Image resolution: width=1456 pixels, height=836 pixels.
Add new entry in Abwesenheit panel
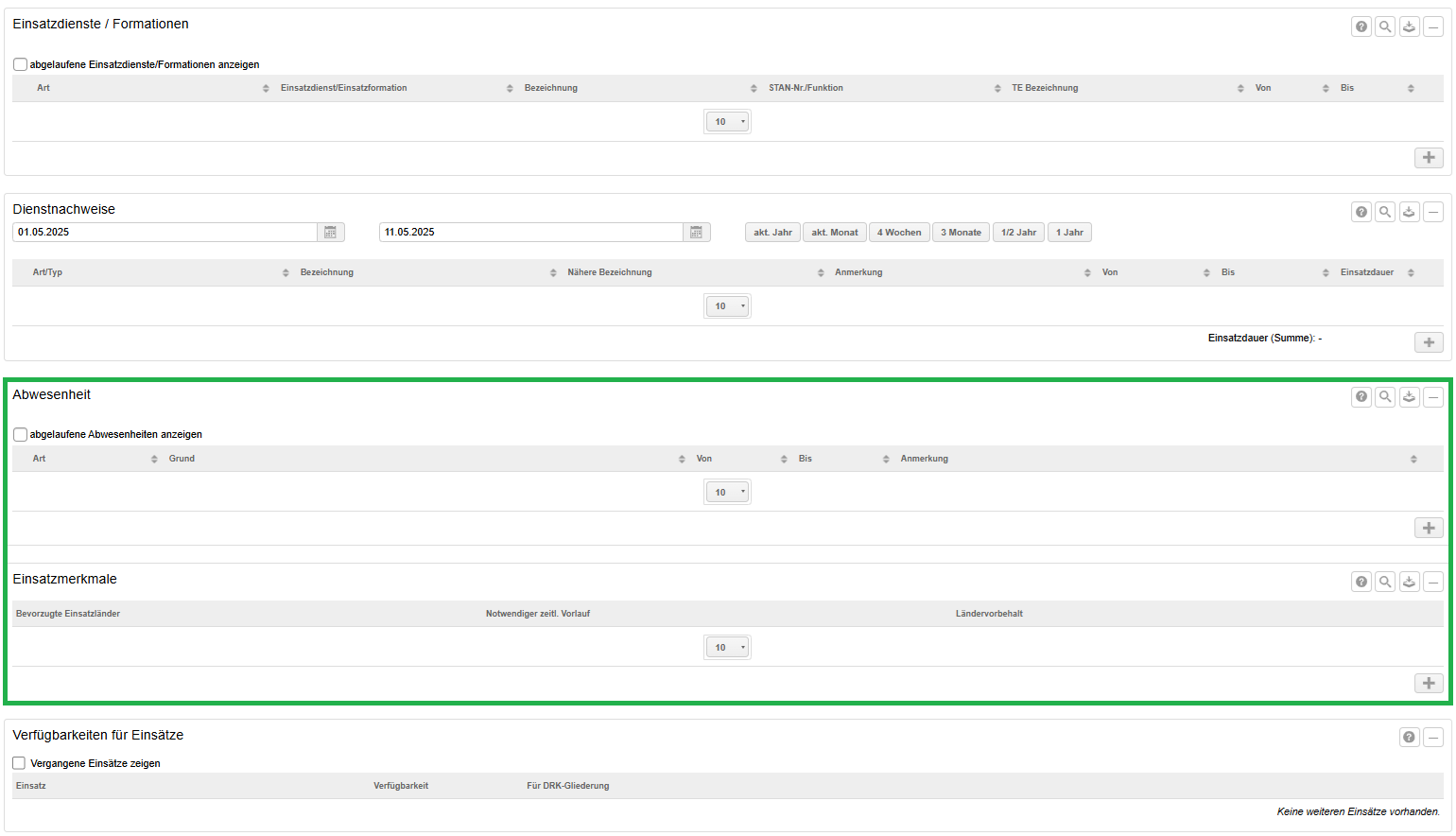click(x=1429, y=528)
